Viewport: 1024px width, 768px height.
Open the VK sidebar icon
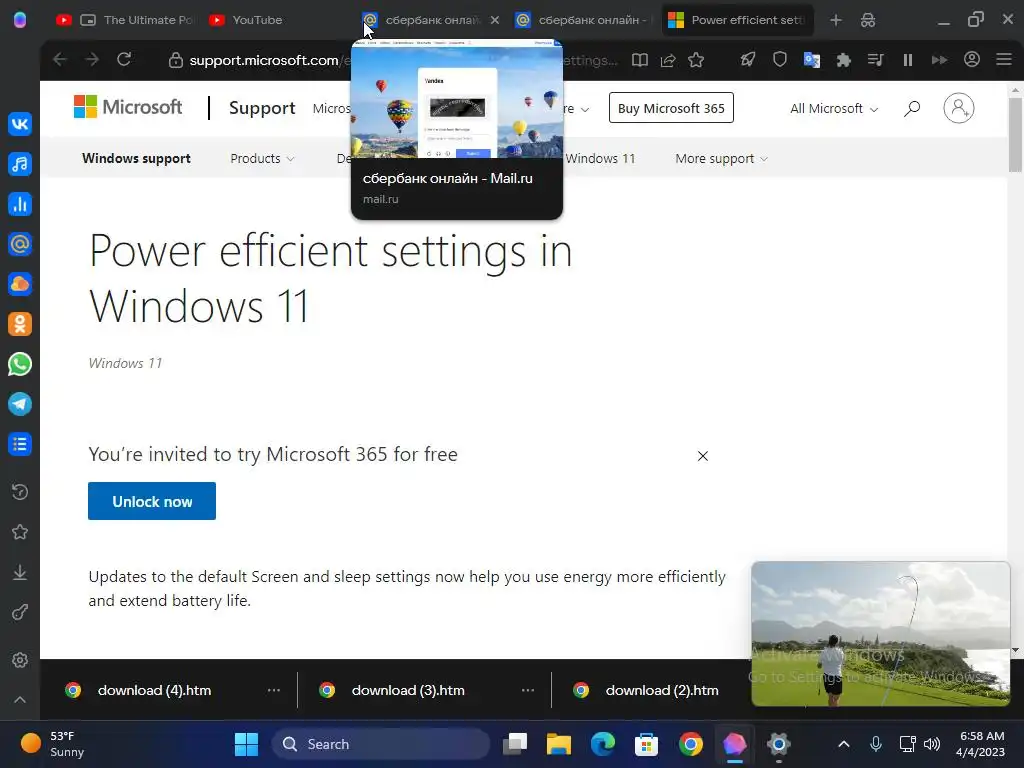click(x=20, y=123)
